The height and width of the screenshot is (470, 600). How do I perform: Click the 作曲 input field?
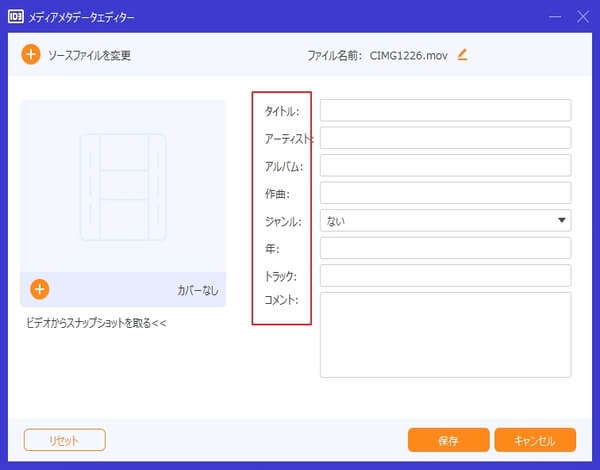click(x=445, y=193)
